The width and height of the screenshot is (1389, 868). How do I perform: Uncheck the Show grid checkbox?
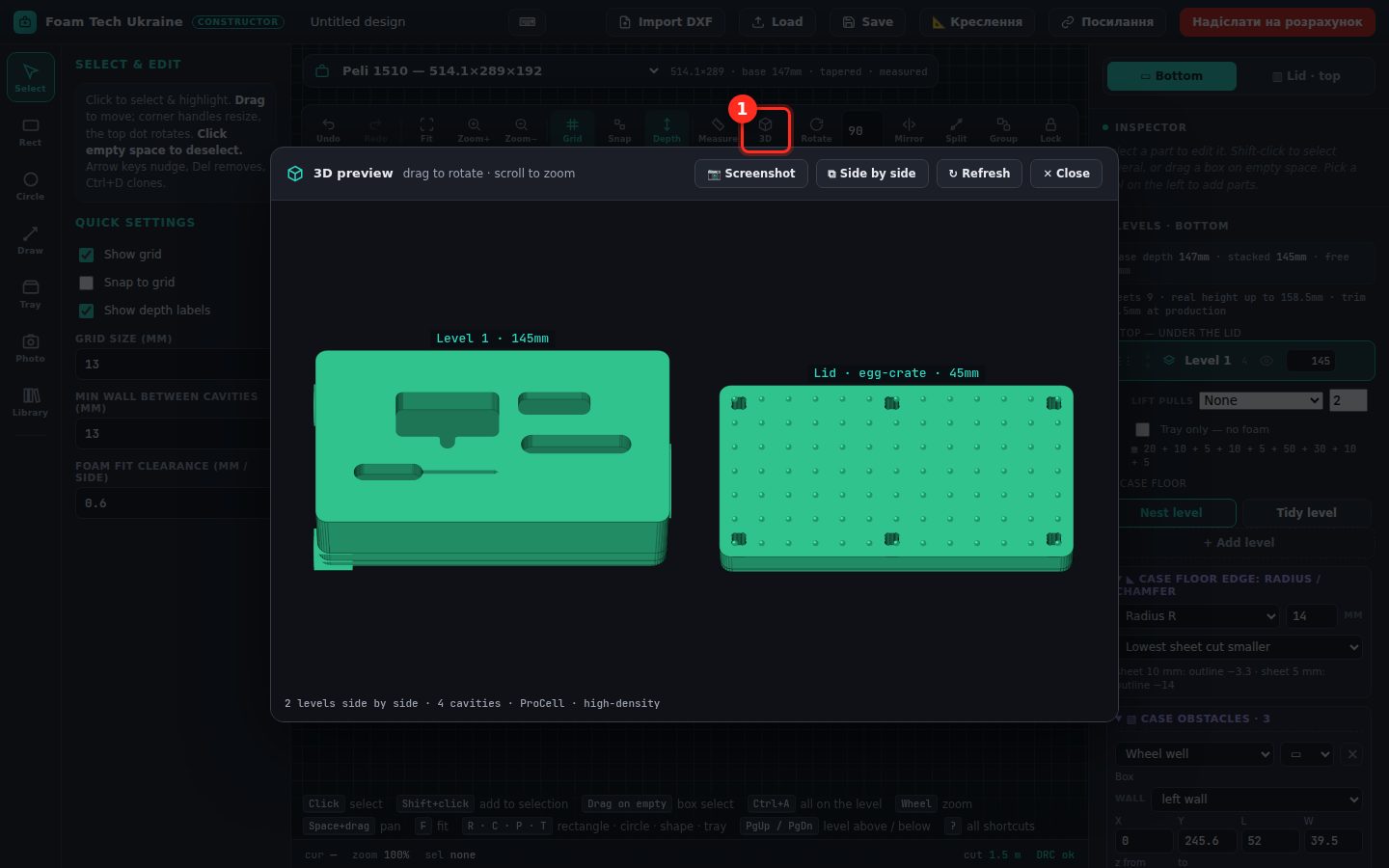click(86, 255)
